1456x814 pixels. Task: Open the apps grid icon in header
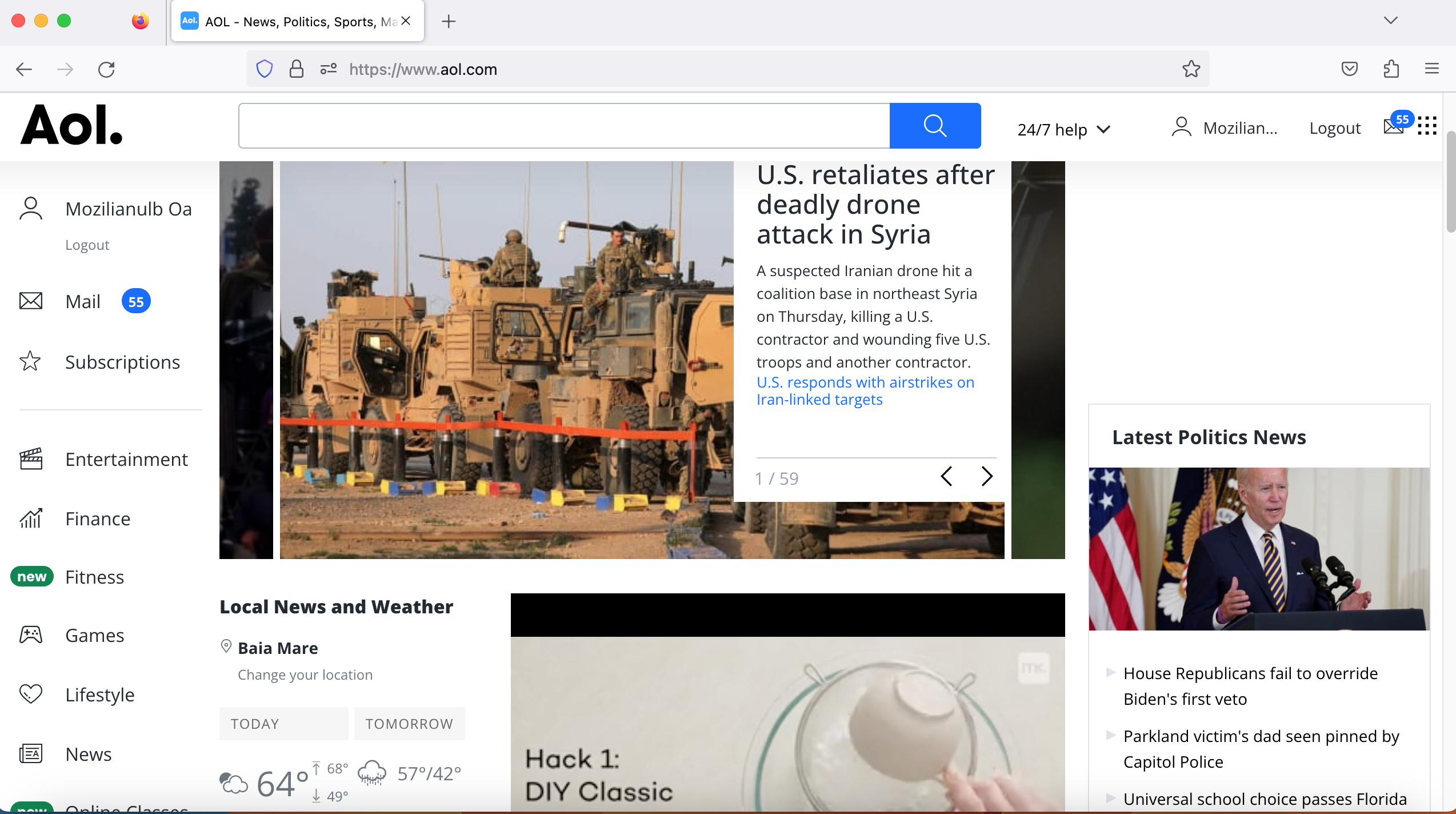pos(1427,126)
